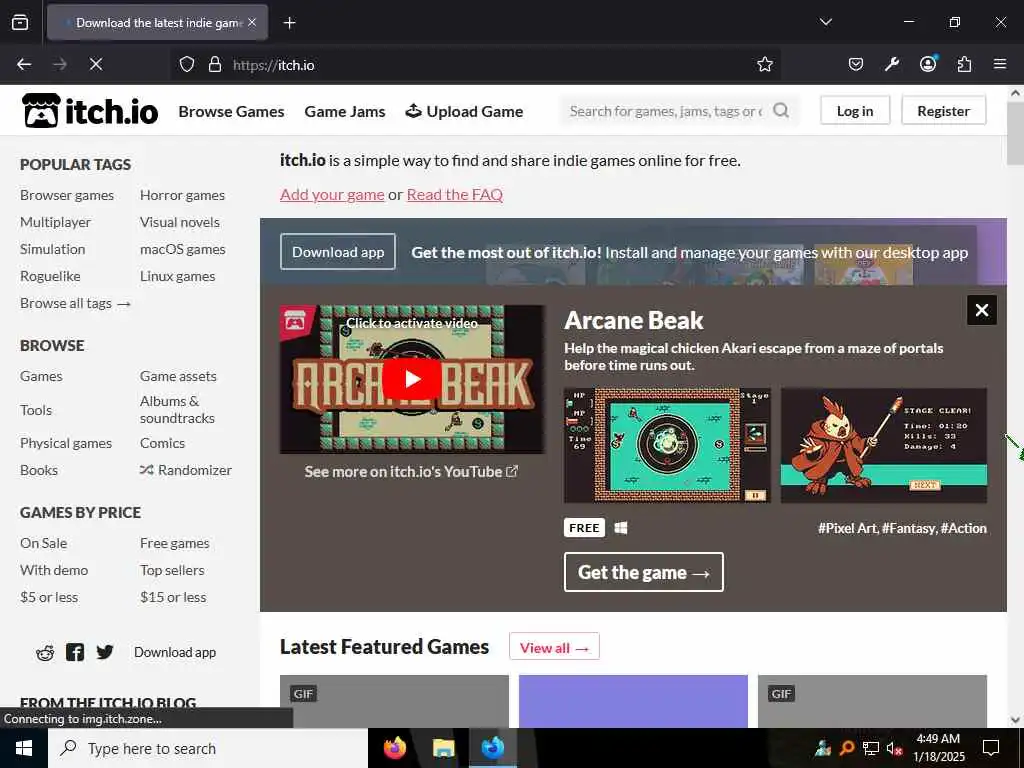Select the Roguelike tag
Viewport: 1024px width, 768px height.
50,276
